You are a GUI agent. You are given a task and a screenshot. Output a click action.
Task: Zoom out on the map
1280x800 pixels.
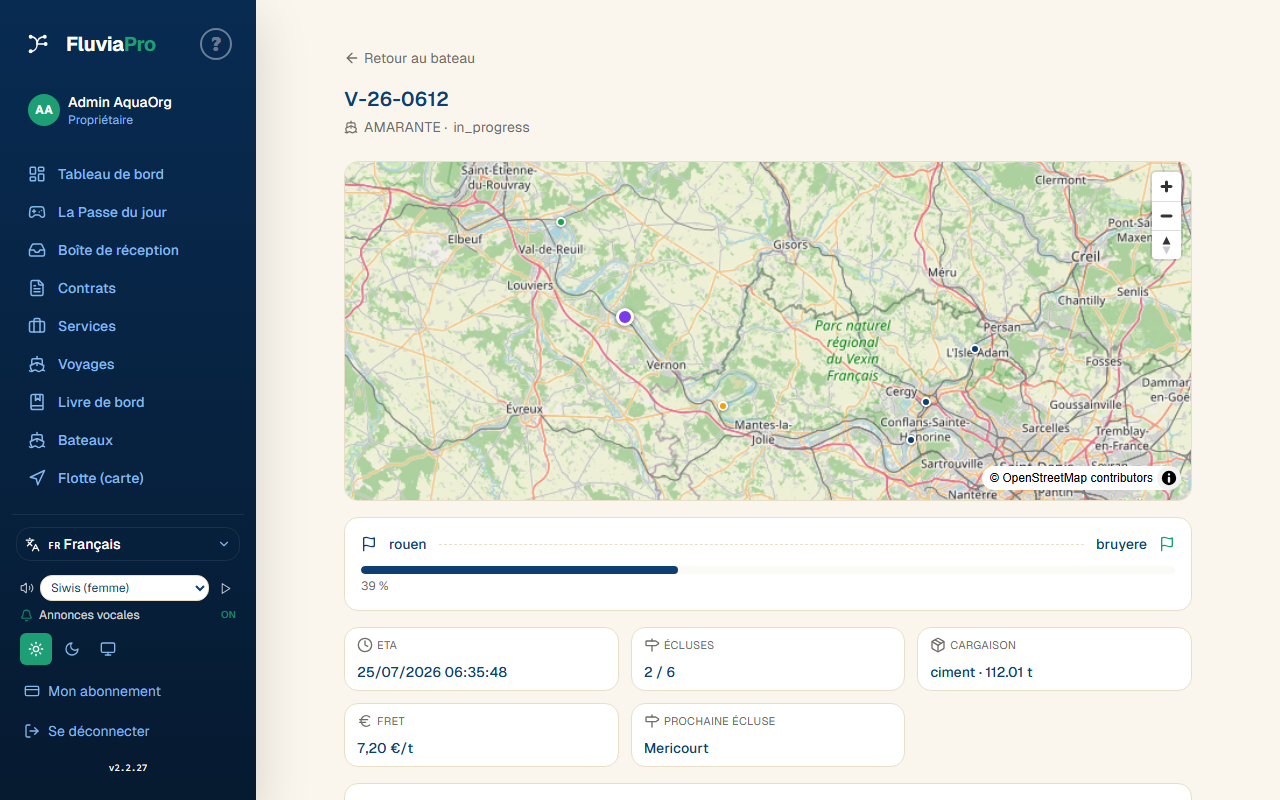pos(1166,216)
